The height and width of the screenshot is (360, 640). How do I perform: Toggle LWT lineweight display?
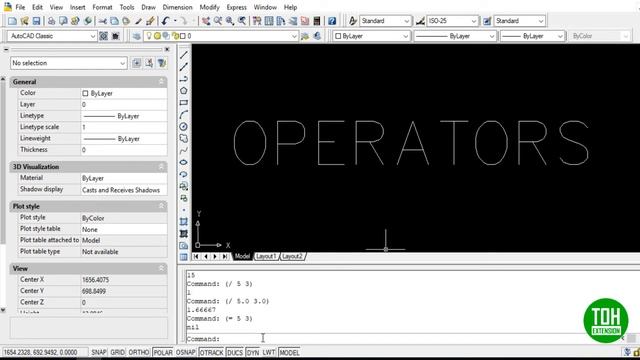click(269, 352)
